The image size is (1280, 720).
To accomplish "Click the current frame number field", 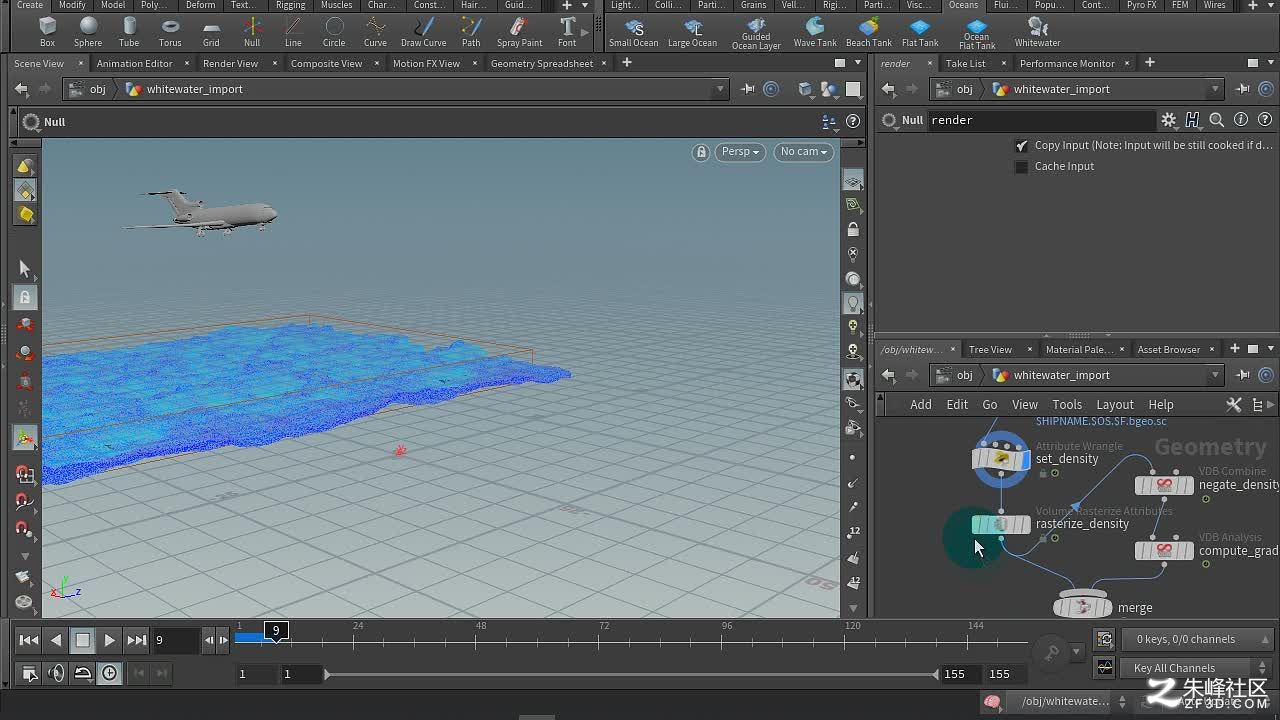I will [x=176, y=640].
